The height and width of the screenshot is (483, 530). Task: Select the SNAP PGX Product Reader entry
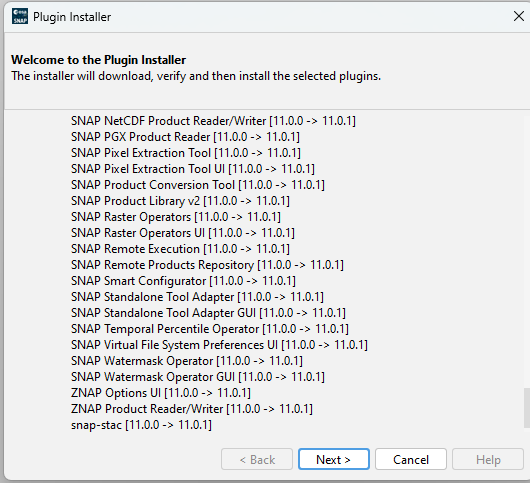pos(185,137)
